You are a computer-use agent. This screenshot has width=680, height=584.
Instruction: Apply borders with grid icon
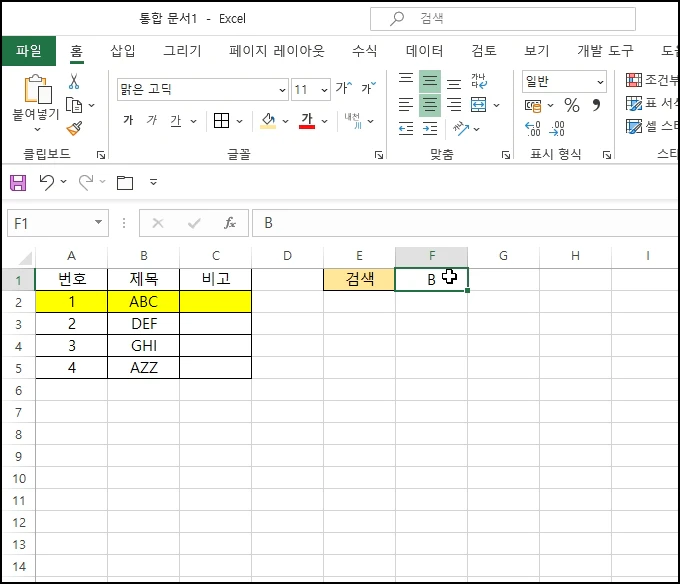(x=222, y=121)
